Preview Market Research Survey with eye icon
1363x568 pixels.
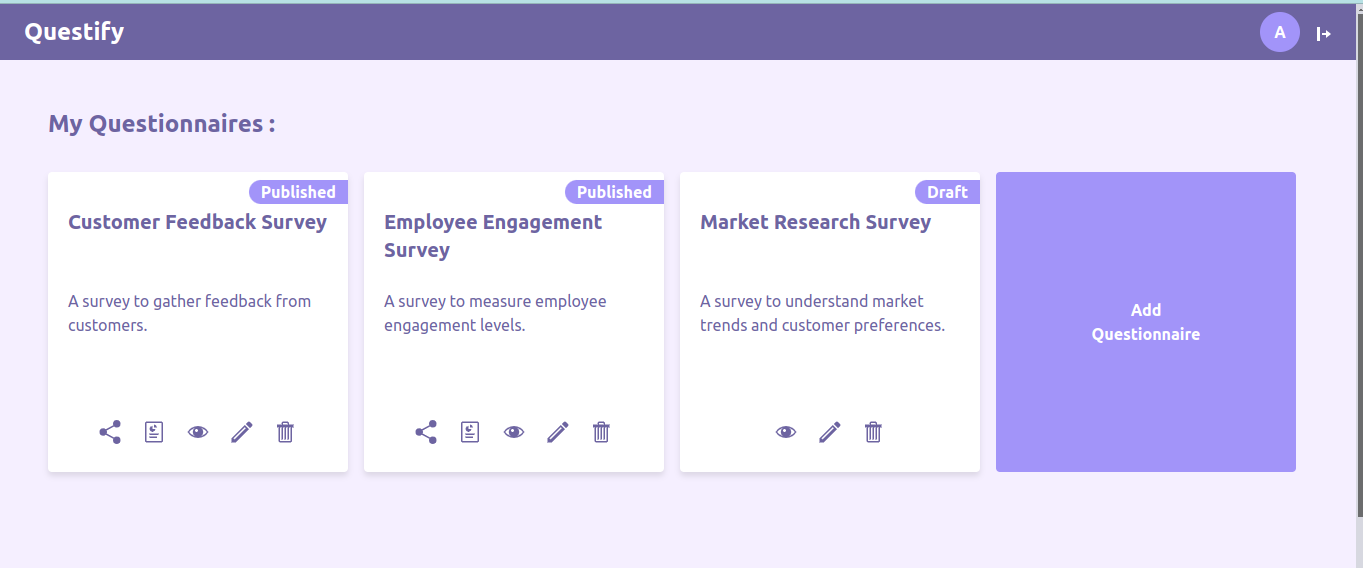pos(786,432)
